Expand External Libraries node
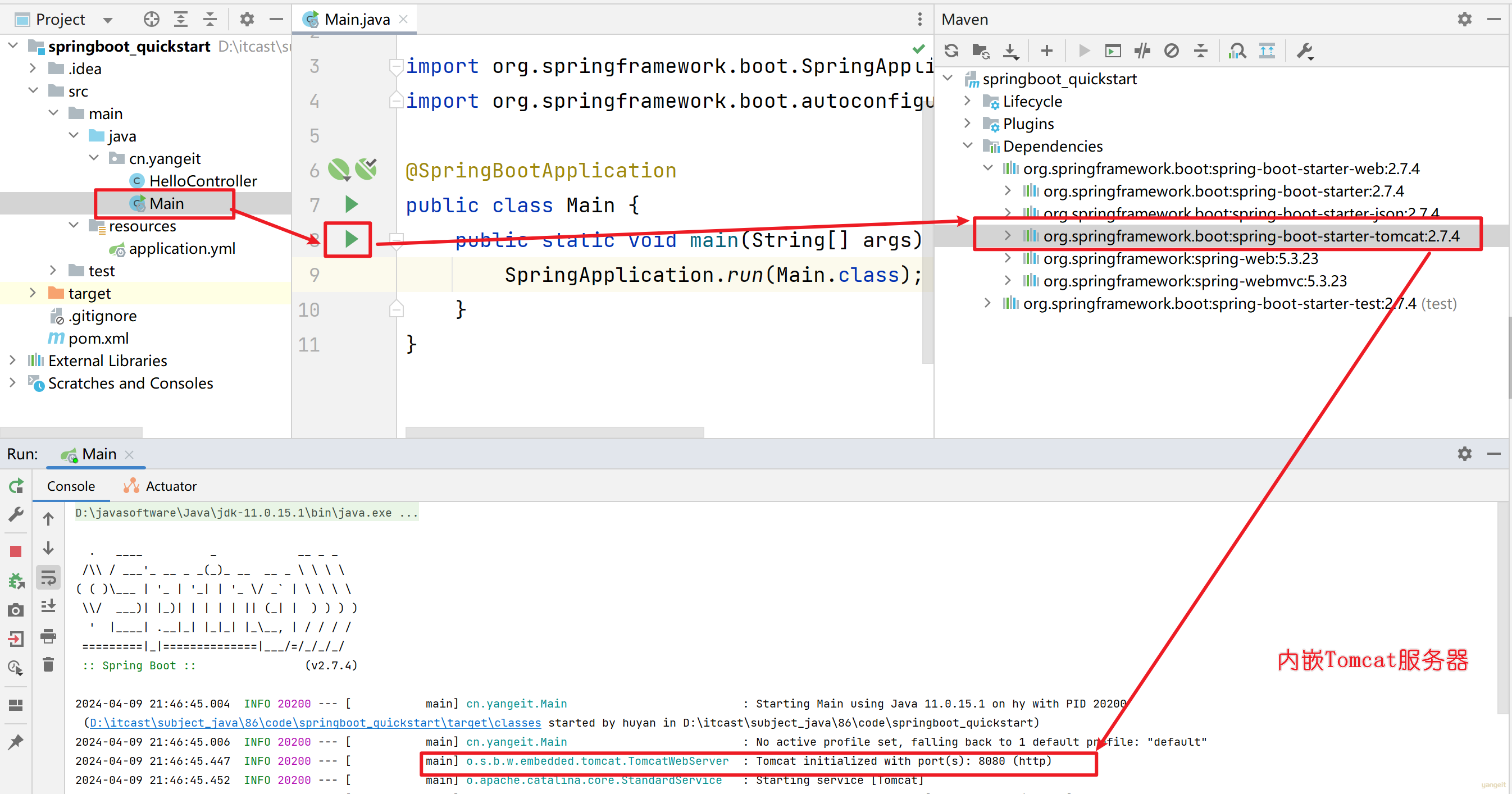The width and height of the screenshot is (1512, 794). pos(13,361)
